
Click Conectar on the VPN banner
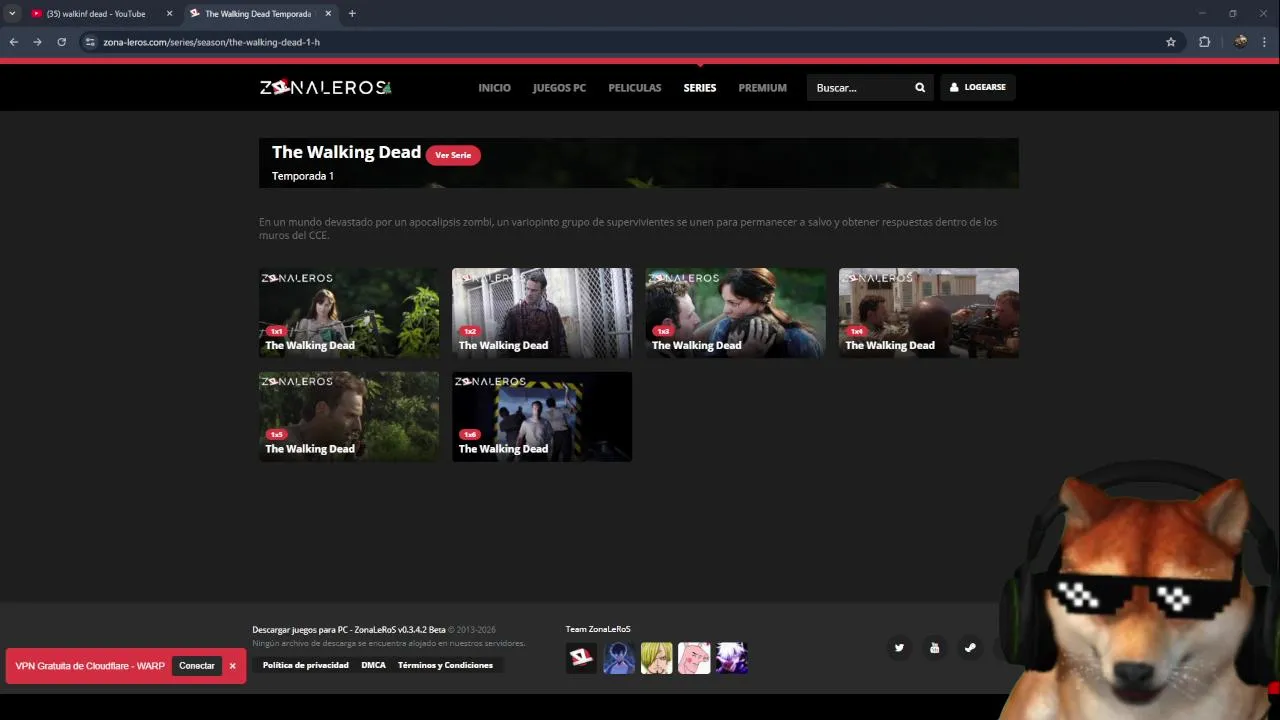[x=197, y=666]
